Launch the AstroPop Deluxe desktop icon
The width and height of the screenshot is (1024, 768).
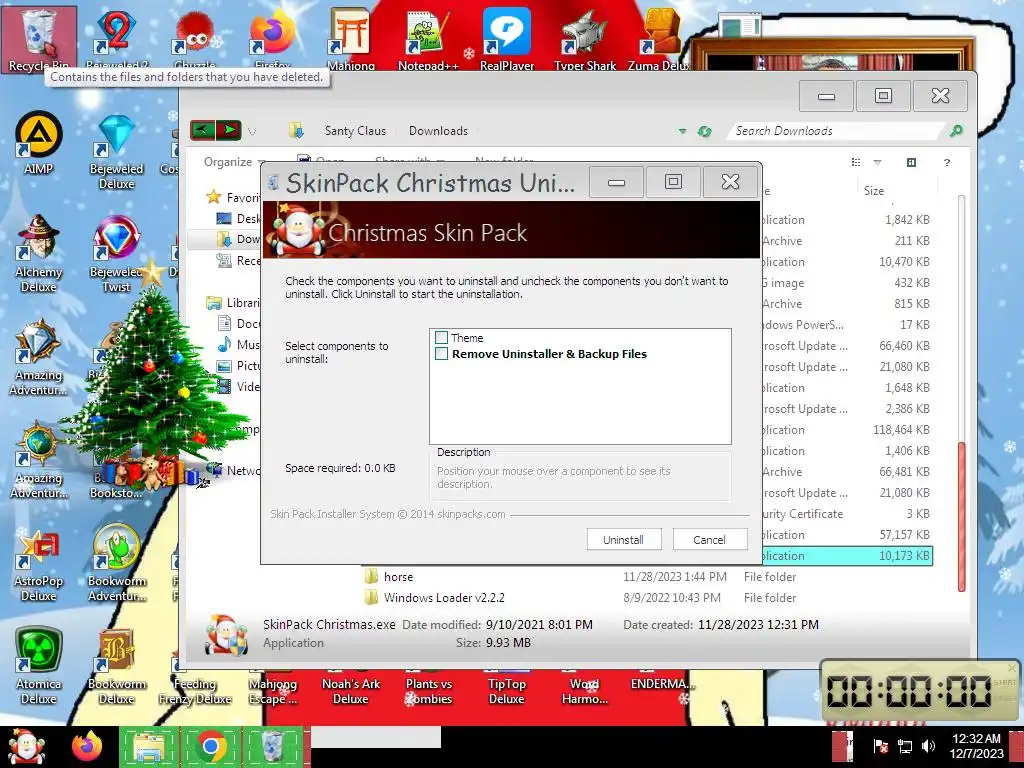39,566
